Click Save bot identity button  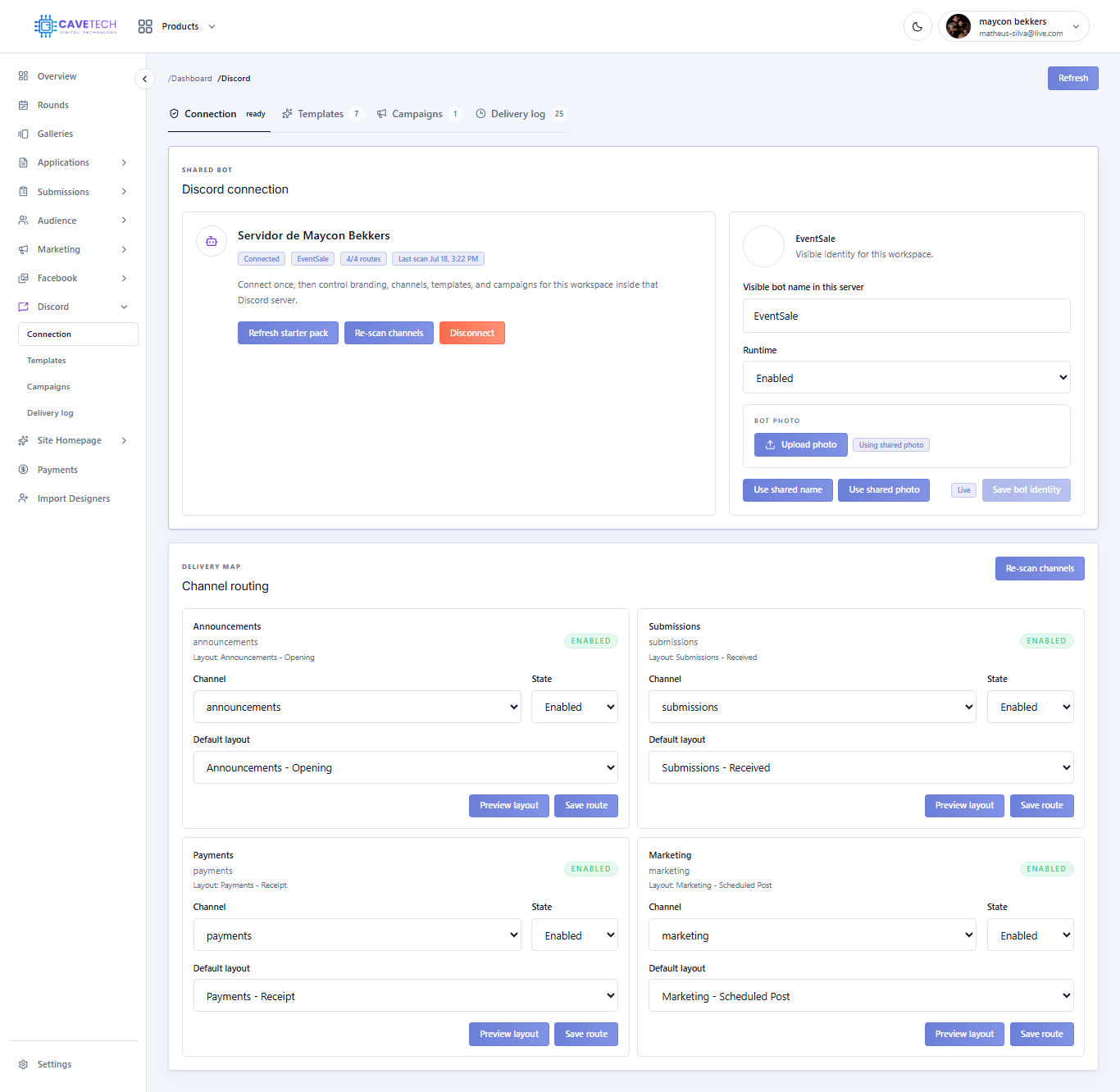(x=1027, y=490)
